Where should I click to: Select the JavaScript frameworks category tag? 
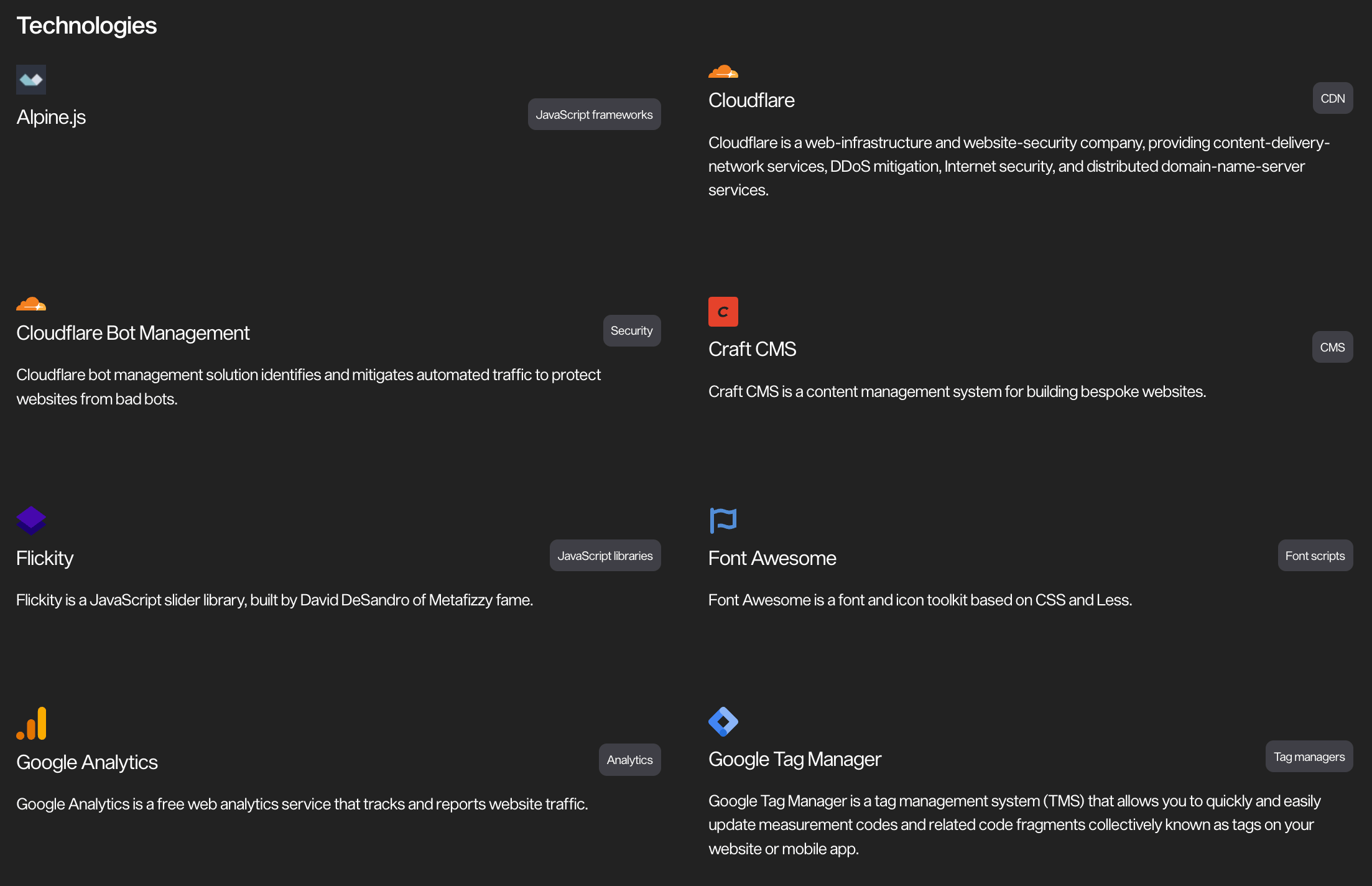point(594,114)
